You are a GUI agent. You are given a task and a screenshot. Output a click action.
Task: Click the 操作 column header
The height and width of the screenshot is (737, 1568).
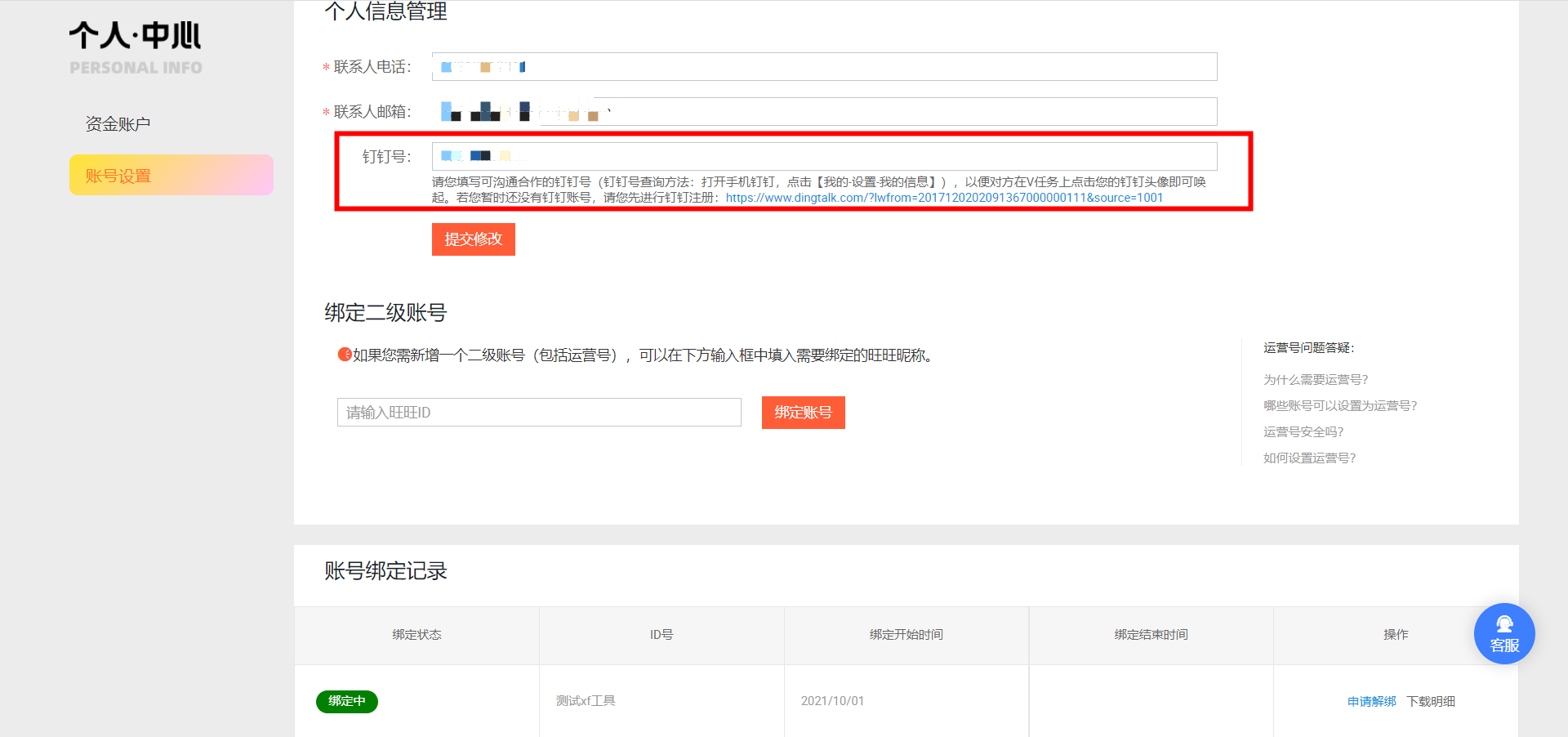pos(1396,635)
